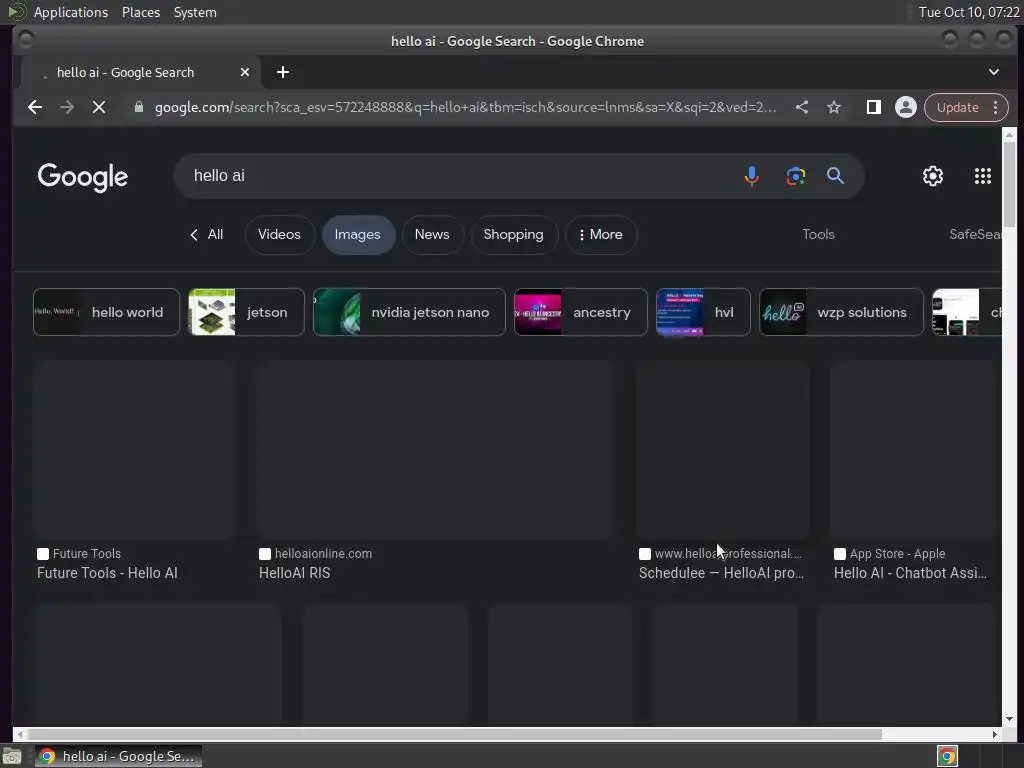Open the System menu
Image resolution: width=1024 pixels, height=768 pixels.
click(195, 12)
